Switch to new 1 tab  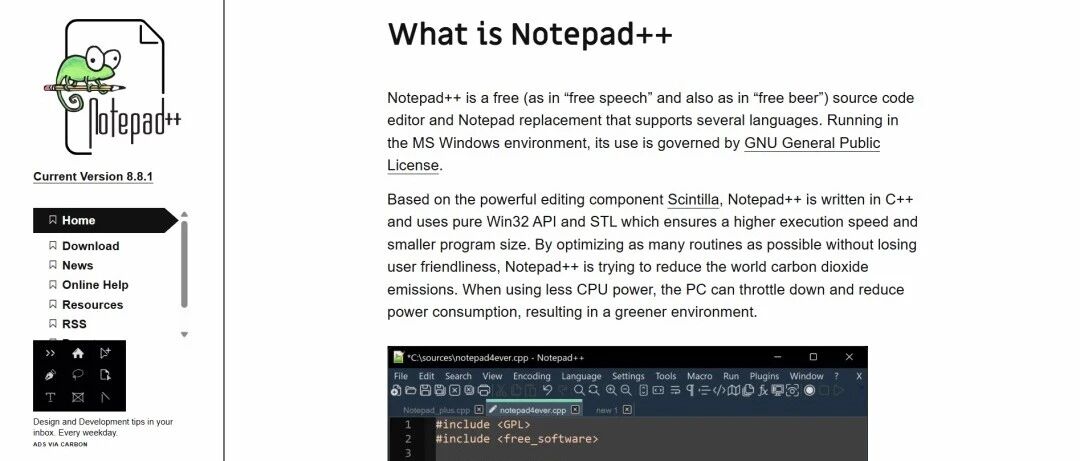tap(607, 409)
